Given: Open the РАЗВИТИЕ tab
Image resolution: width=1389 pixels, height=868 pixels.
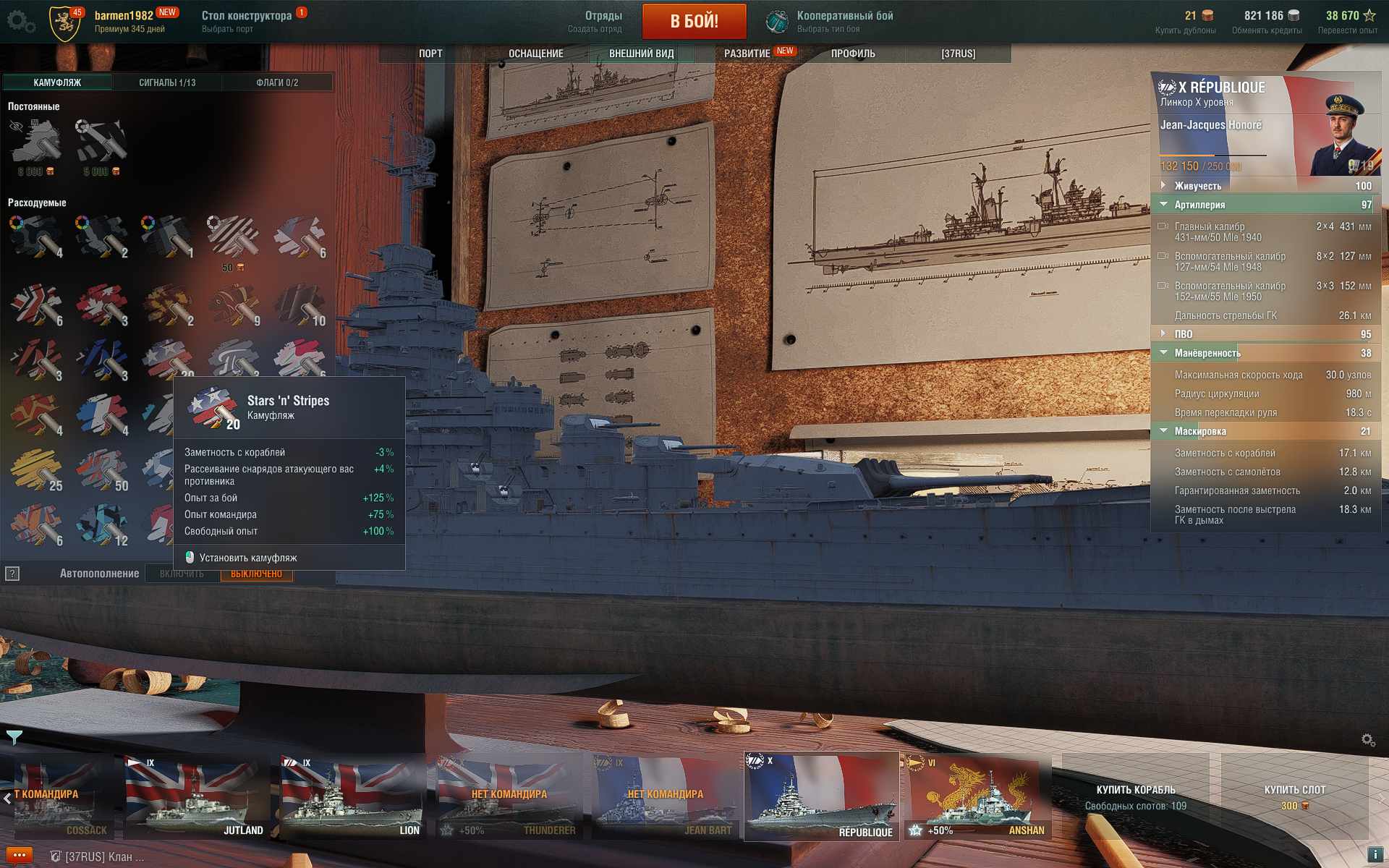Looking at the screenshot, I should pos(747,54).
